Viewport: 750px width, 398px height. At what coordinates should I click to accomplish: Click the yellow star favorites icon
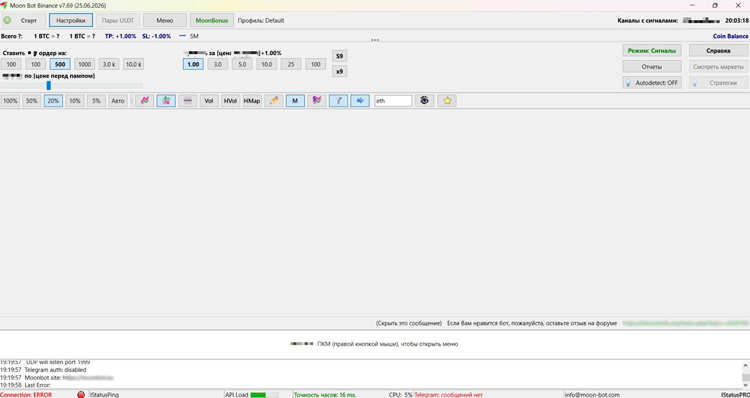coord(447,101)
